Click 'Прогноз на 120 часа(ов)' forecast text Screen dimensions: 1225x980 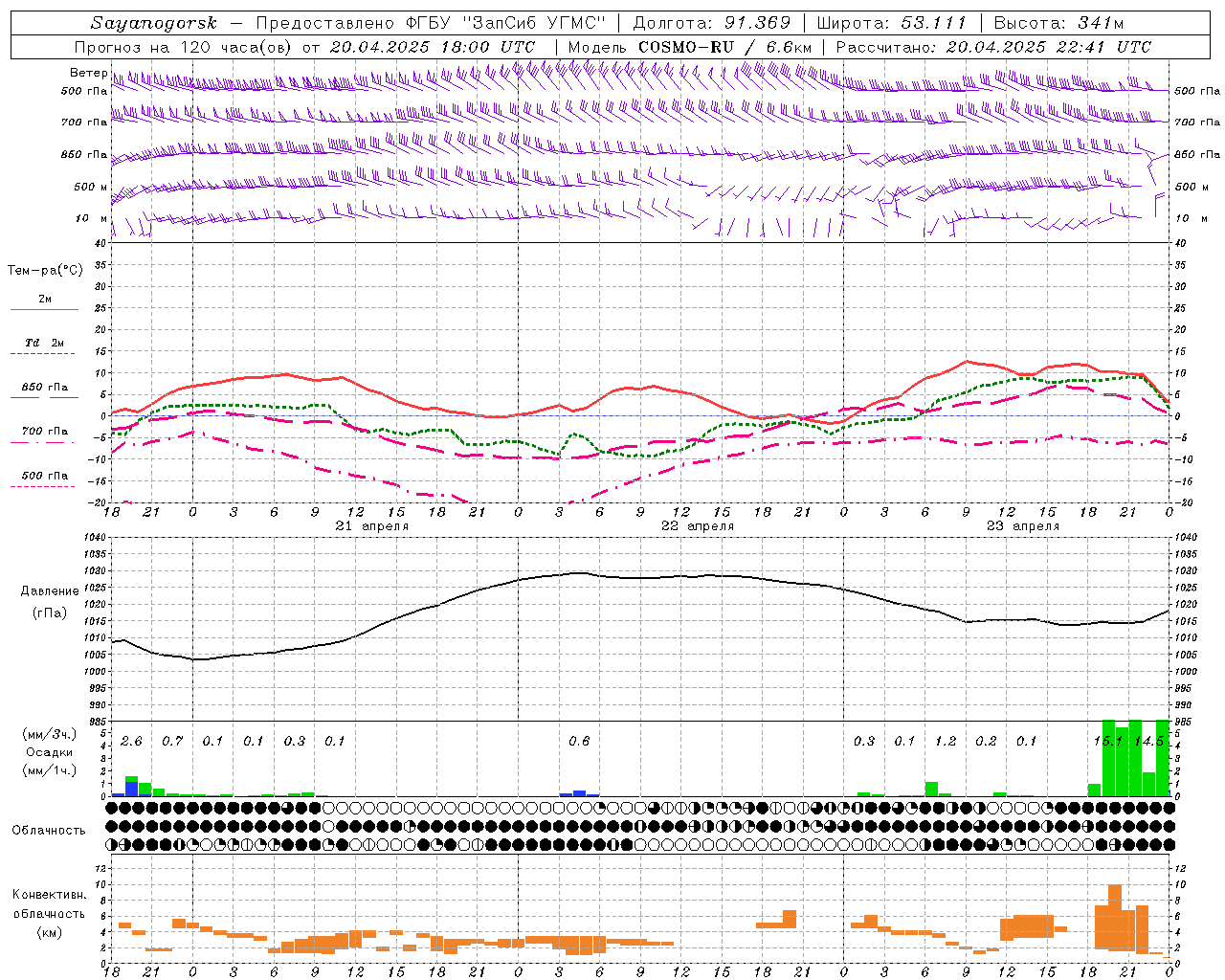point(183,47)
